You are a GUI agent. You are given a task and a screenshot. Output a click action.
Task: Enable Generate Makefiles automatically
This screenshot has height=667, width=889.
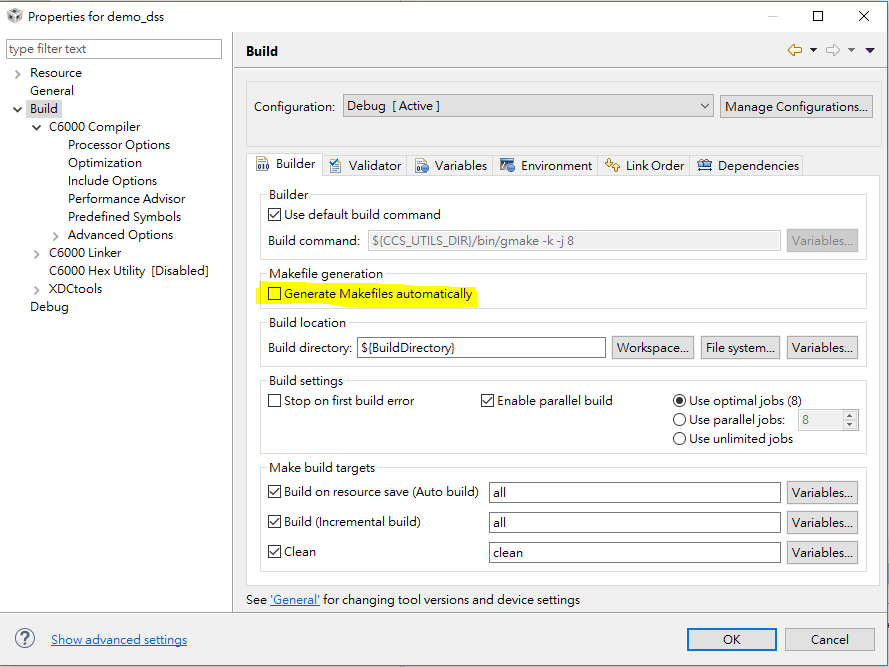pyautogui.click(x=275, y=294)
